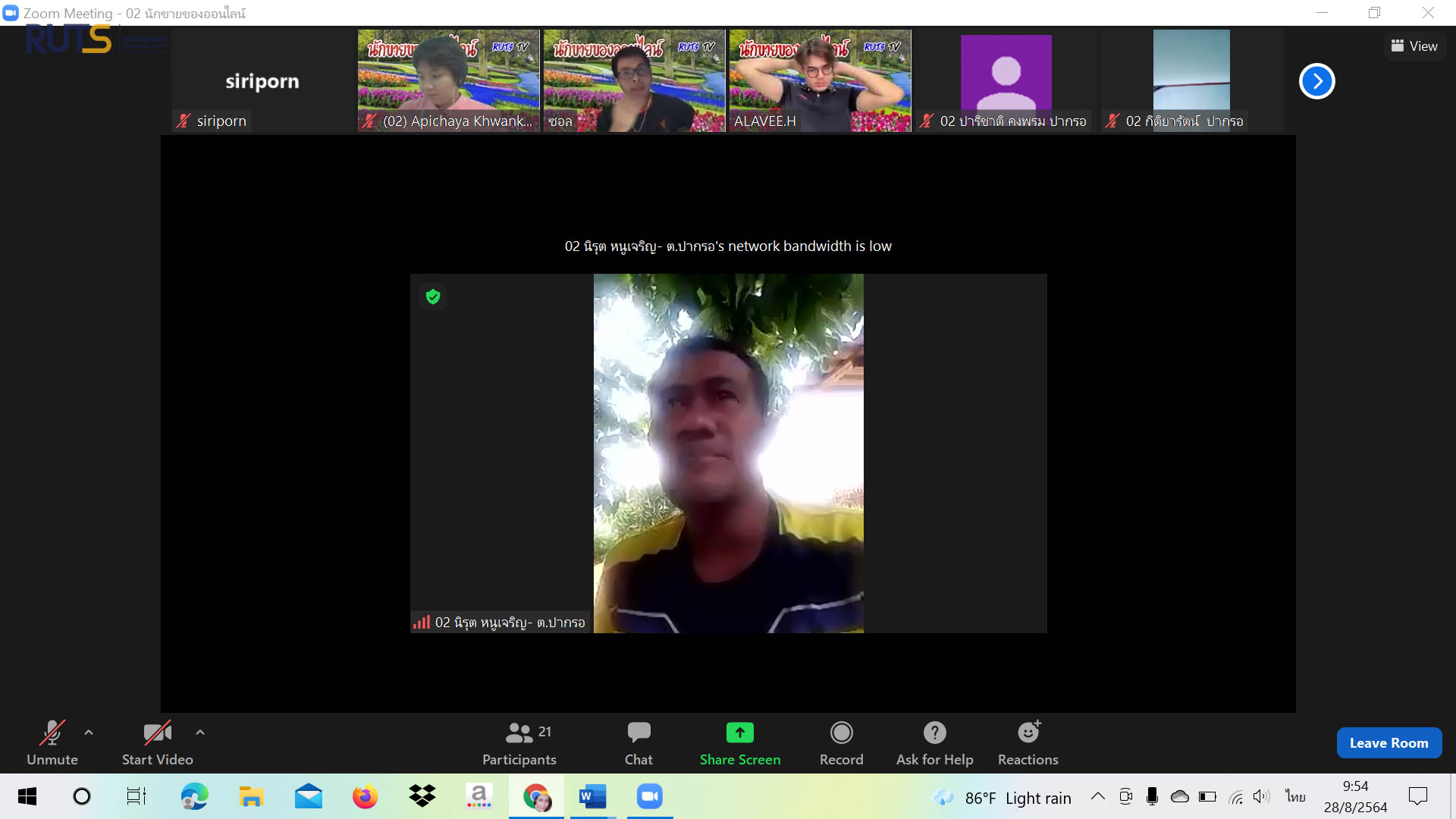Image resolution: width=1456 pixels, height=819 pixels.
Task: Select the ALAVEE.H participant thumbnail
Action: point(821,81)
